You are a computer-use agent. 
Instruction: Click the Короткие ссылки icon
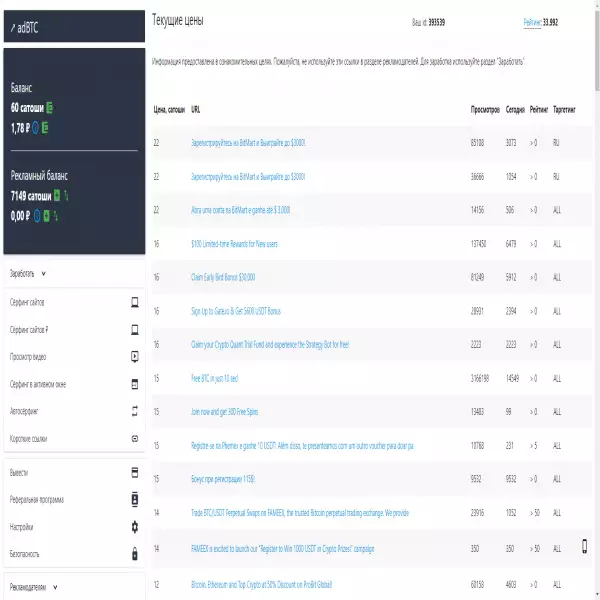[134, 438]
